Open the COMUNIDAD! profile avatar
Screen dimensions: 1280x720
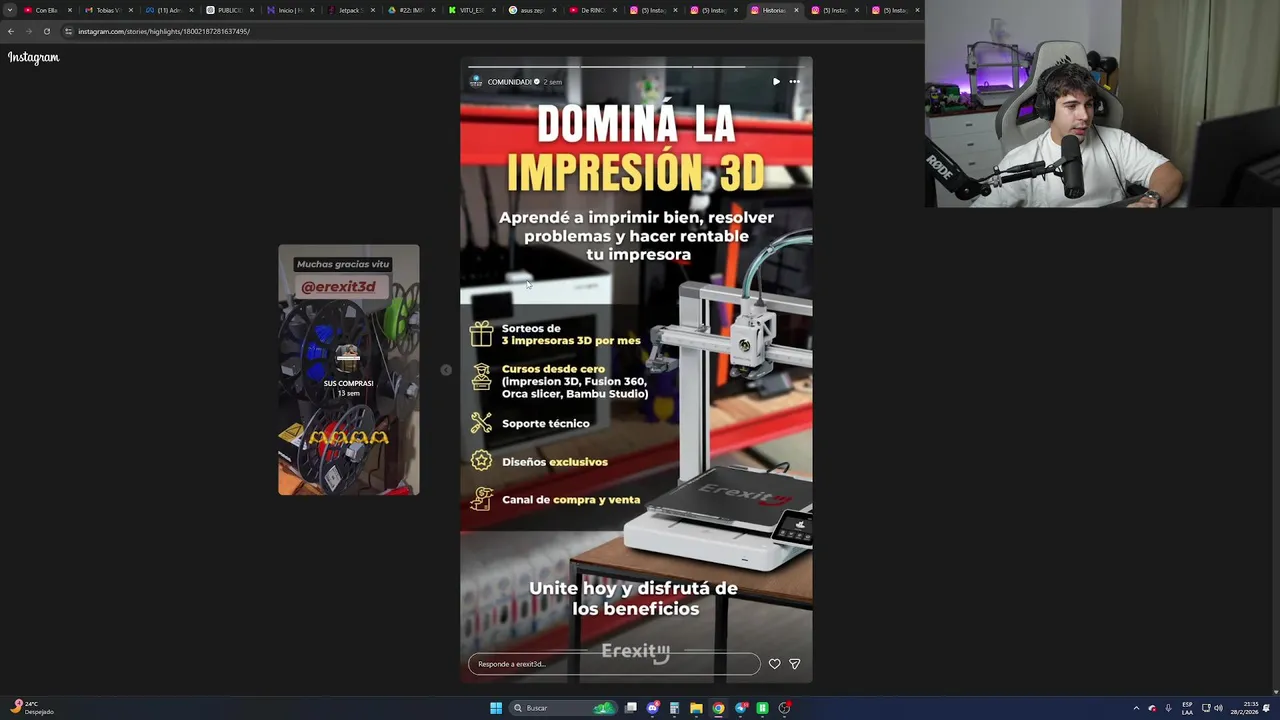tap(476, 82)
